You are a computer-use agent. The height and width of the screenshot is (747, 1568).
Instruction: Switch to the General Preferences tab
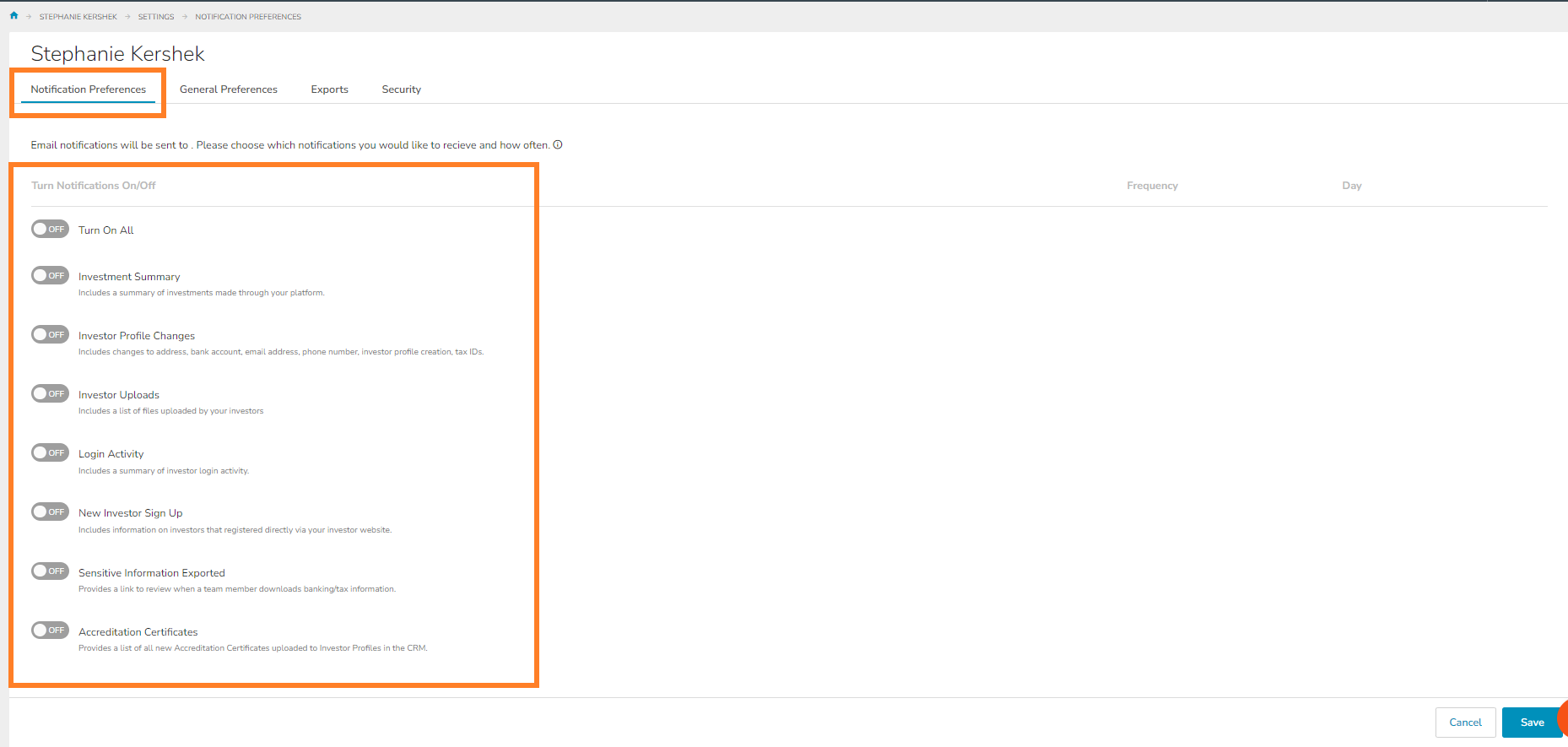[228, 89]
